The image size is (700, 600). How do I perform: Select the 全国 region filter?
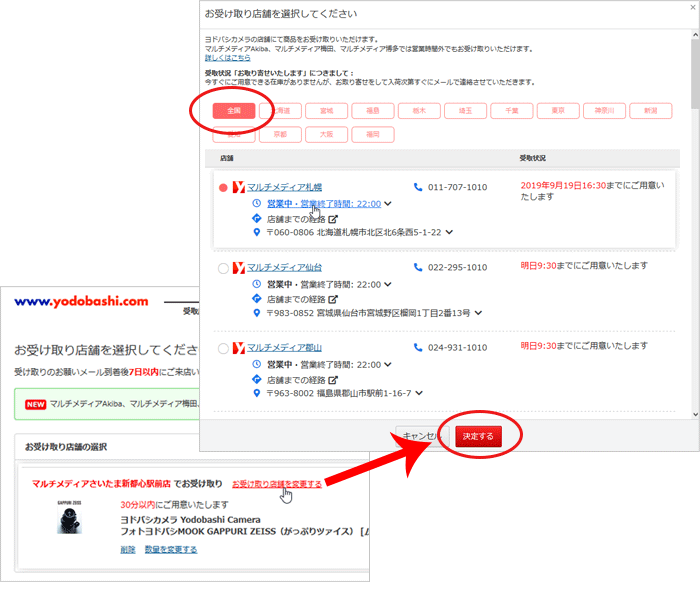[x=234, y=111]
